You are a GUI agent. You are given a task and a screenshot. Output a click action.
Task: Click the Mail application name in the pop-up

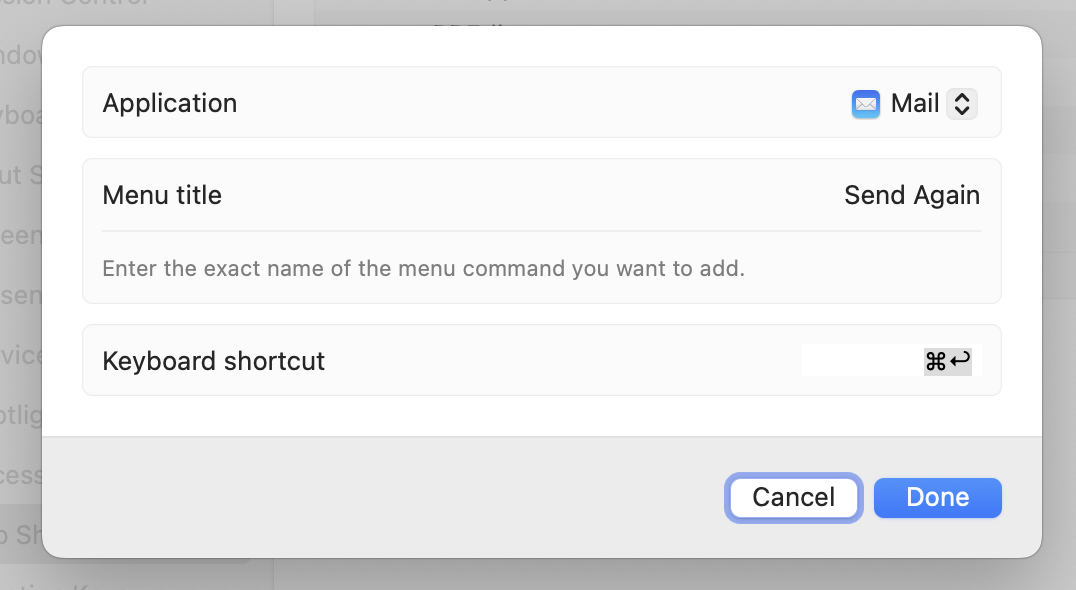click(x=915, y=104)
